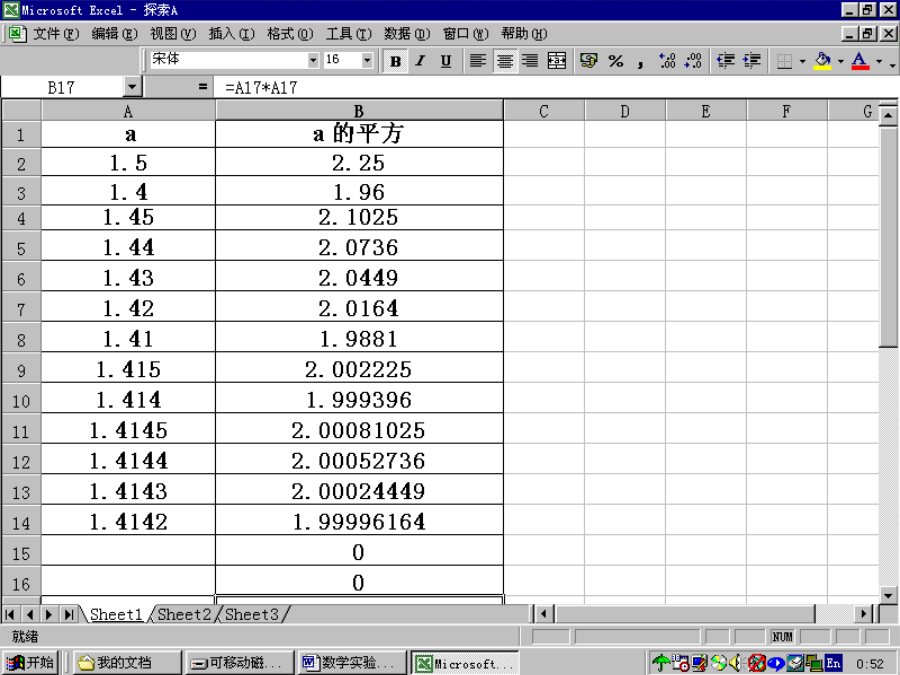
Task: Open 文件 menu
Action: click(x=56, y=34)
